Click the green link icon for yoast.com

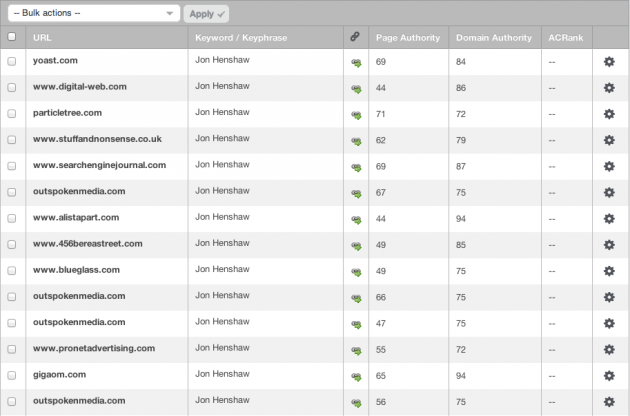coord(356,63)
